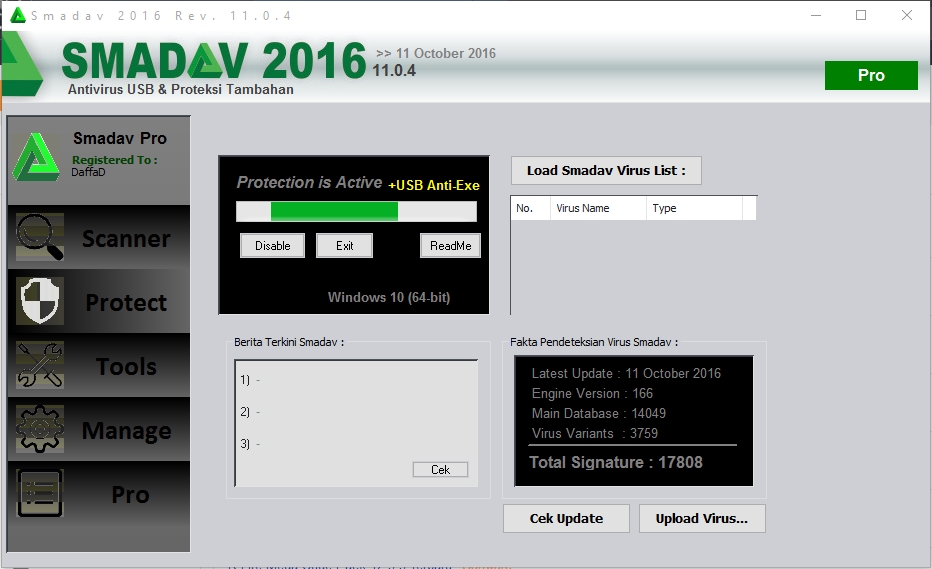The width and height of the screenshot is (932, 569).
Task: Click the Smadav Pro green triangle logo
Action: [36, 157]
